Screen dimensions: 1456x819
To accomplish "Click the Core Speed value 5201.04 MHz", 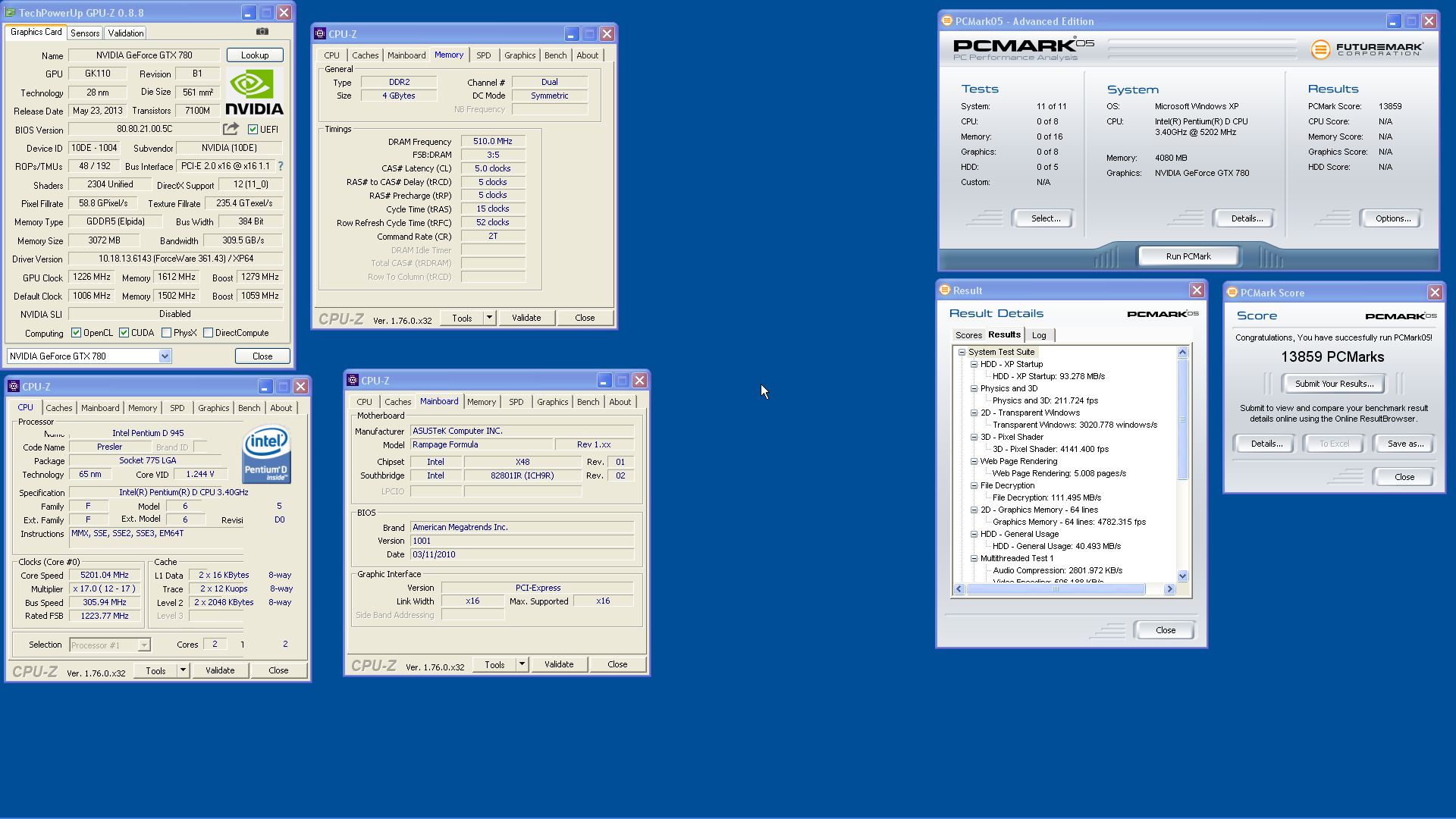I will 105,576.
